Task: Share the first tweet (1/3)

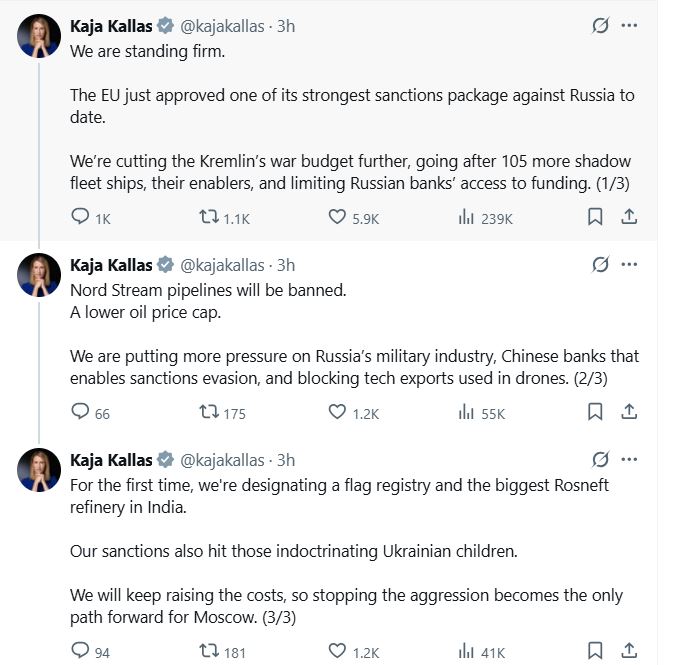Action: pyautogui.click(x=629, y=216)
